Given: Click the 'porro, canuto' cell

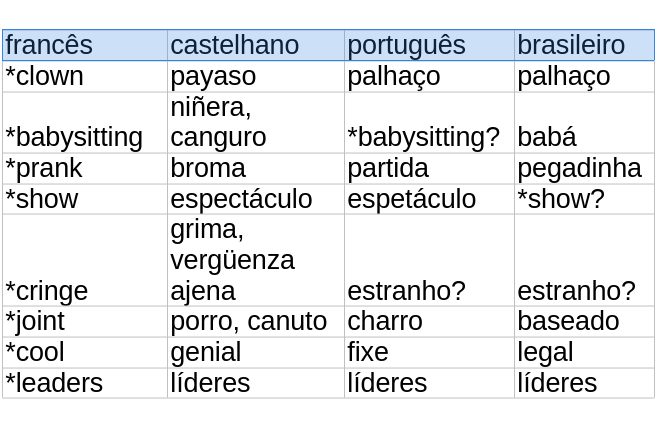Looking at the screenshot, I should pyautogui.click(x=256, y=322).
